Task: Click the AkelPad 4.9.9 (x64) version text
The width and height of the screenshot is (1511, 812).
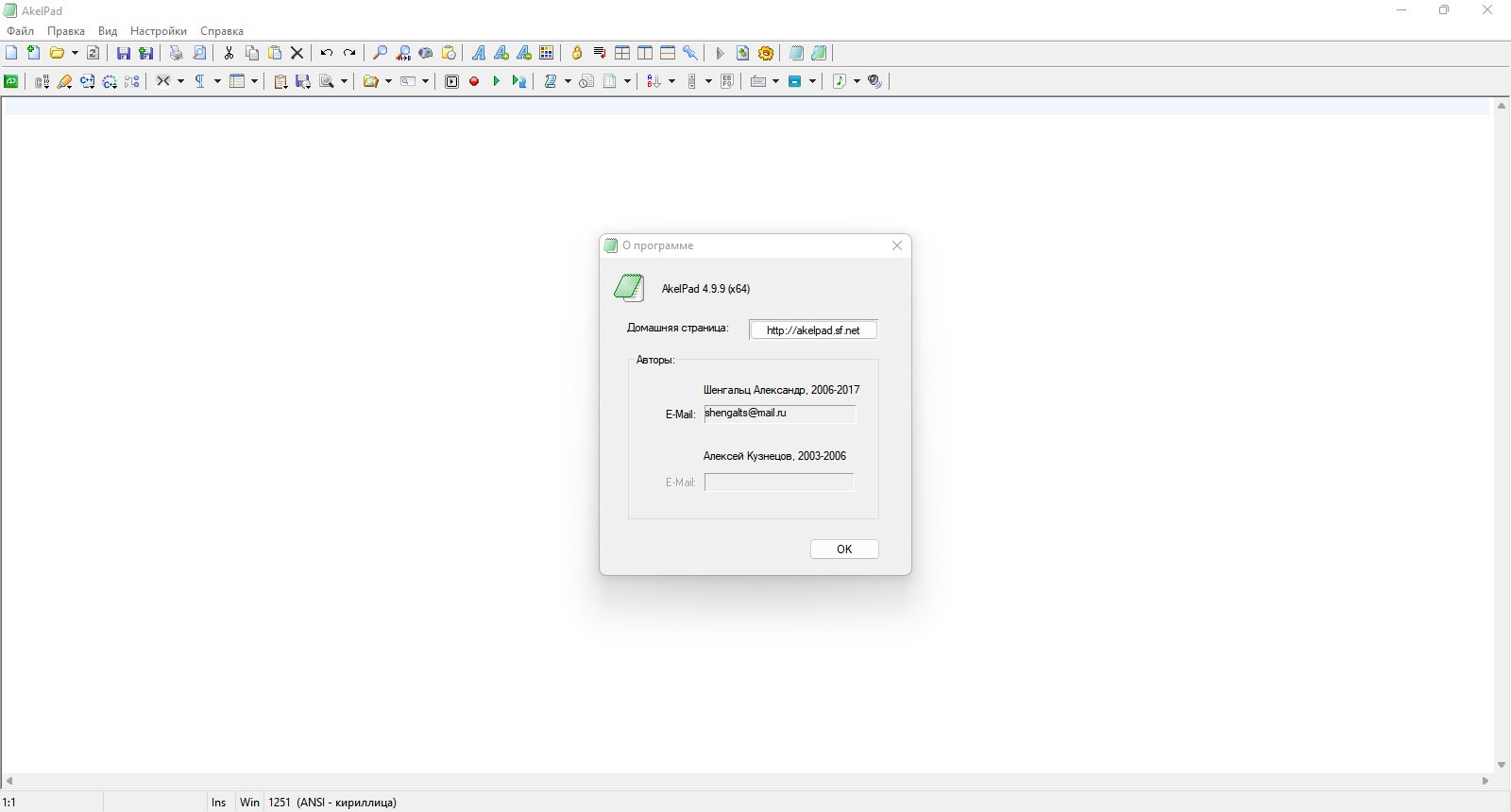Action: [x=706, y=289]
